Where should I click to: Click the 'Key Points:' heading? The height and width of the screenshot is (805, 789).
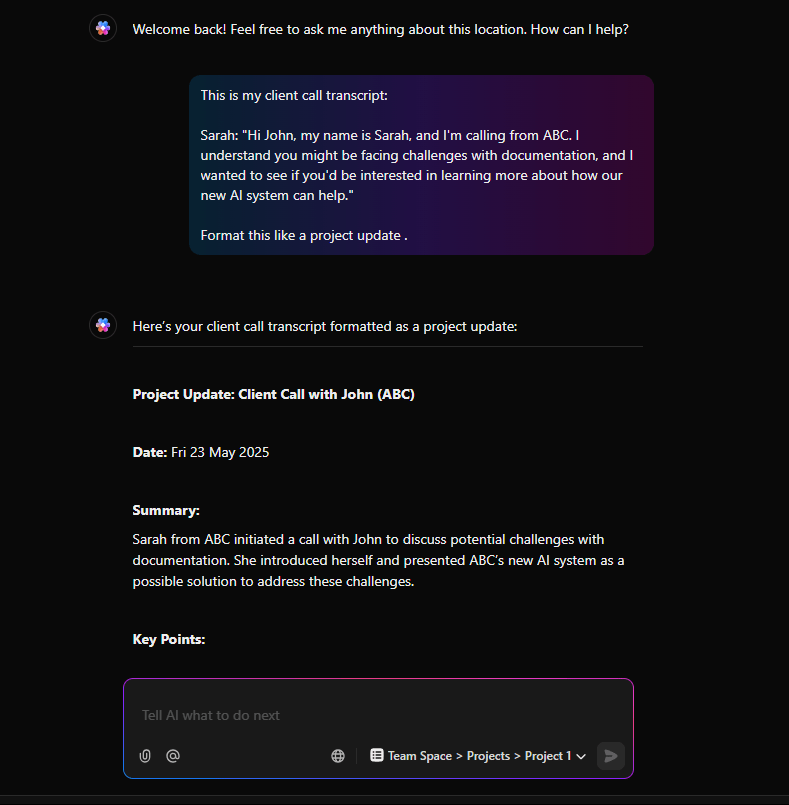169,639
